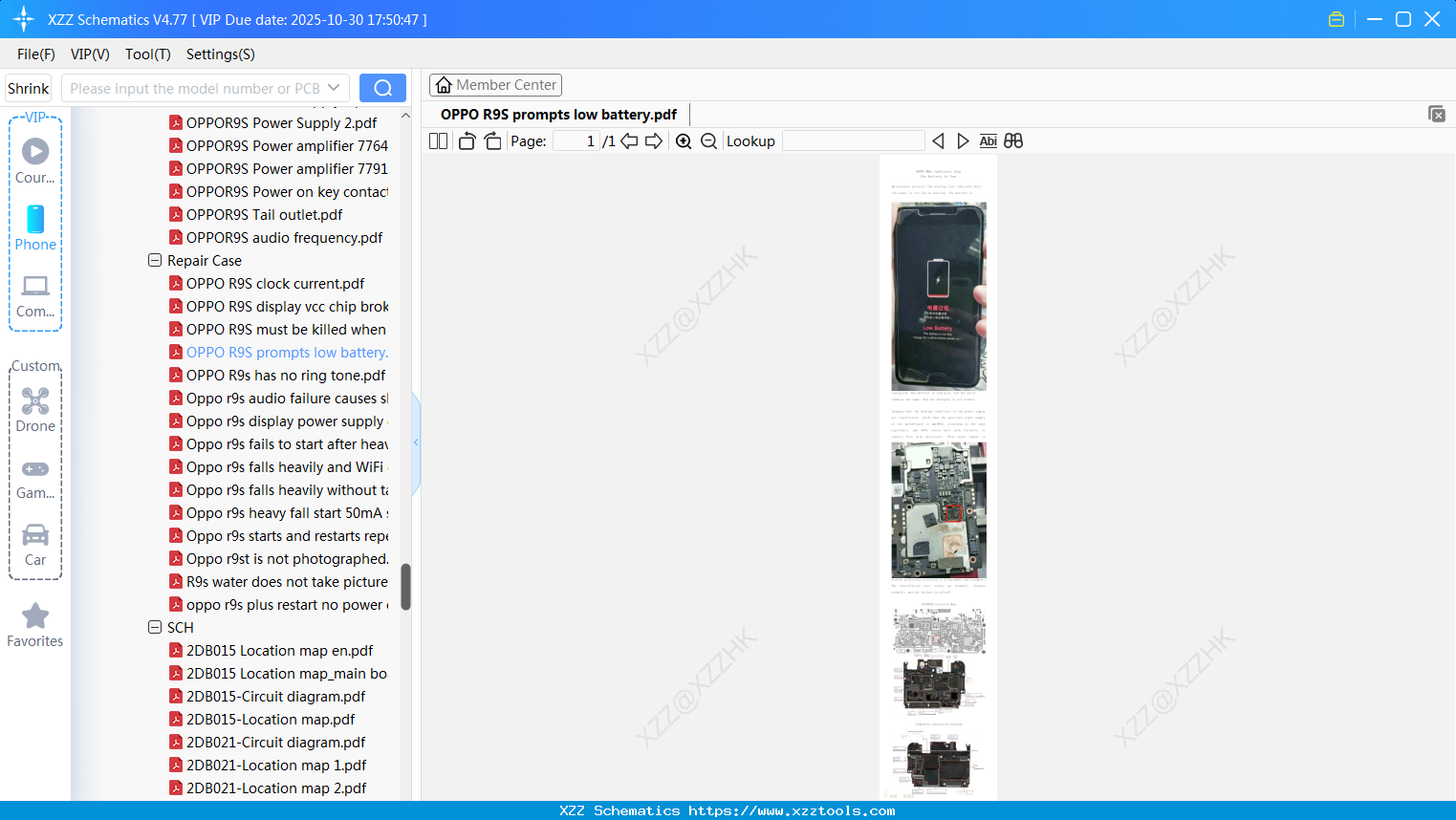This screenshot has height=820, width=1456.
Task: Open the VIP(V) menu
Action: pyautogui.click(x=90, y=54)
